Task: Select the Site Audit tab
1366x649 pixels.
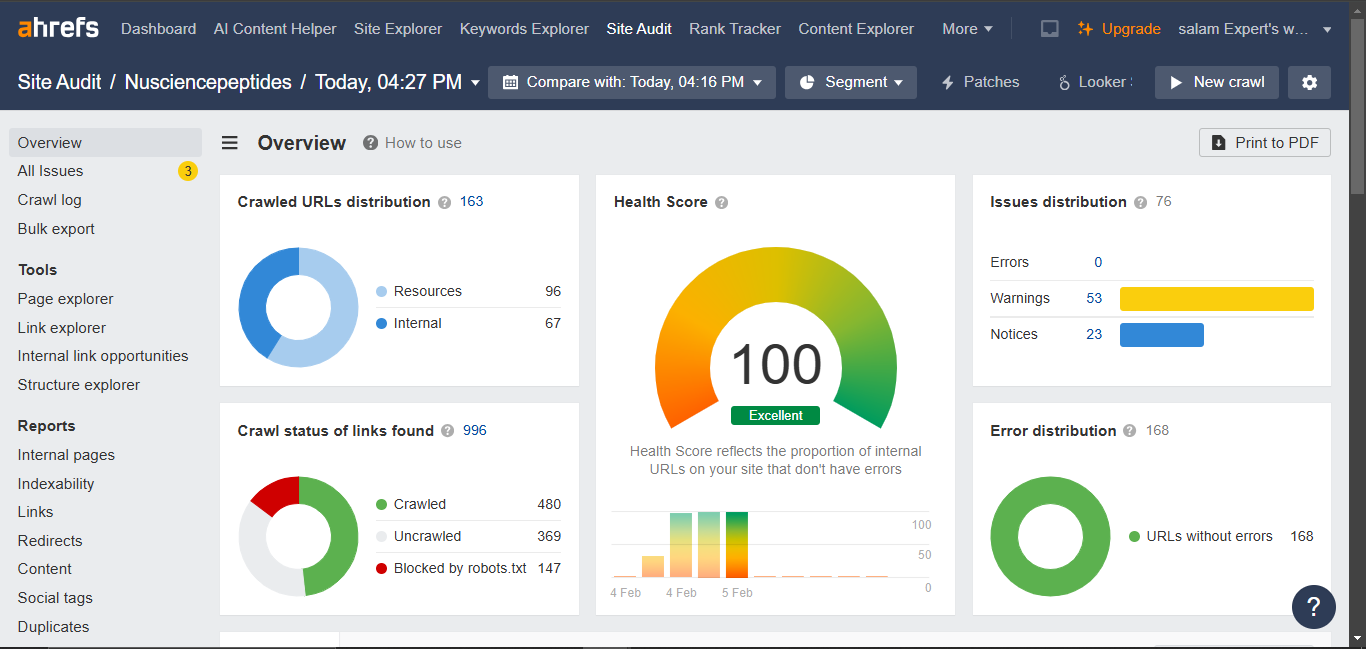Action: (x=639, y=29)
